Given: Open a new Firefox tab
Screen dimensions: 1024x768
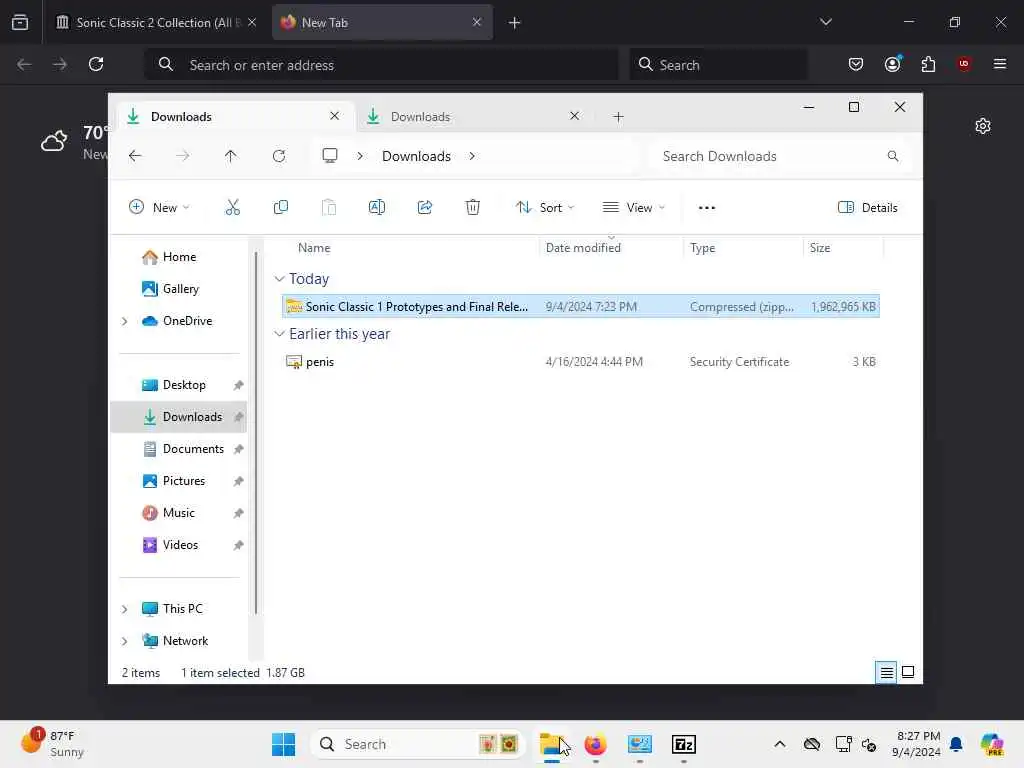Looking at the screenshot, I should pyautogui.click(x=514, y=22).
